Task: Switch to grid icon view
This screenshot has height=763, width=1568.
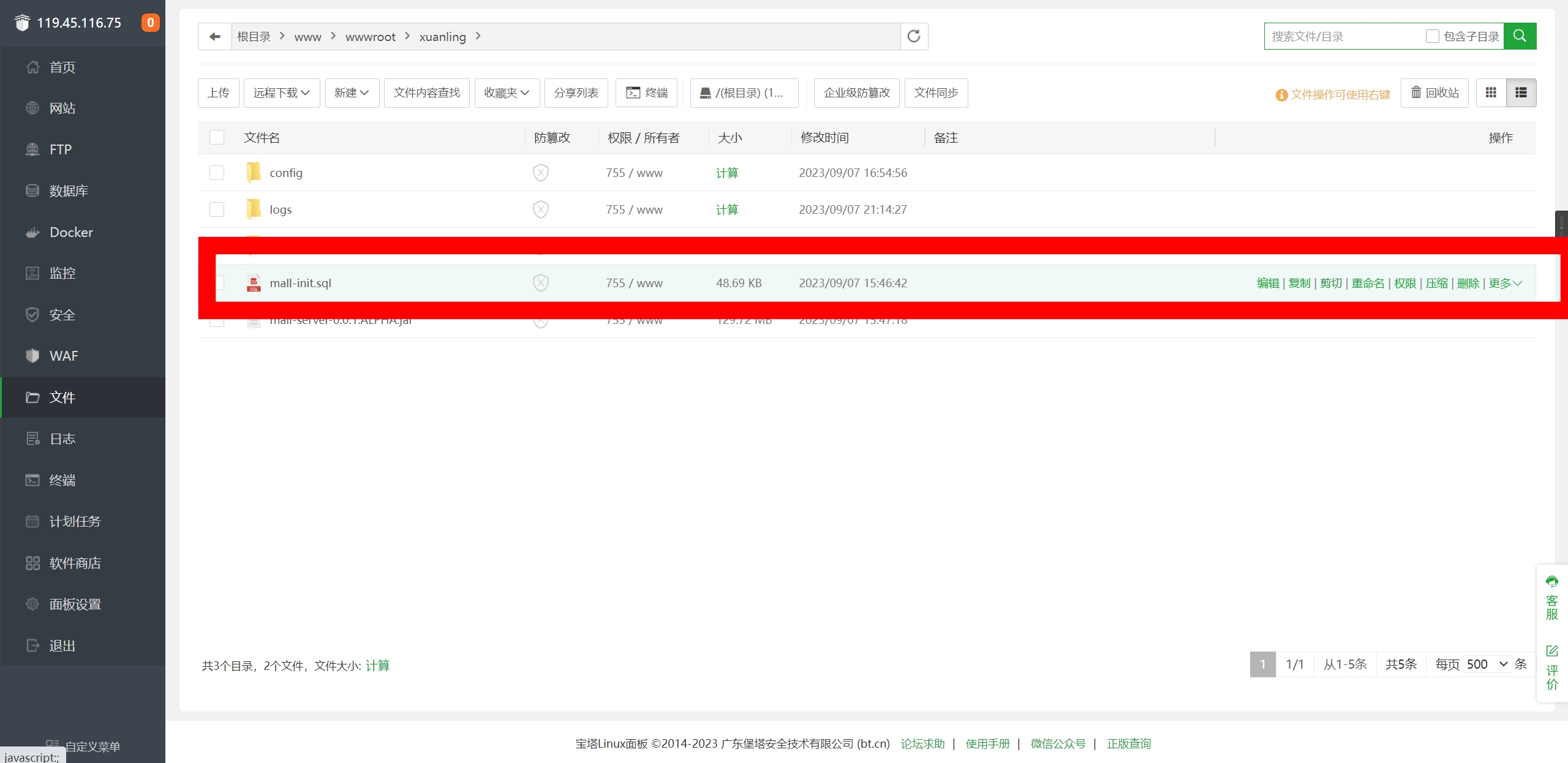Action: (x=1491, y=93)
